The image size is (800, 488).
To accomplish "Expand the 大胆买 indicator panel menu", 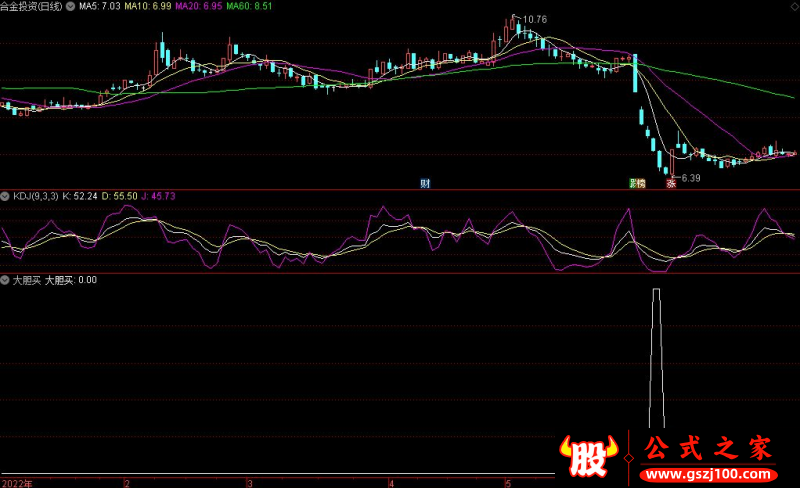I will click(6, 280).
